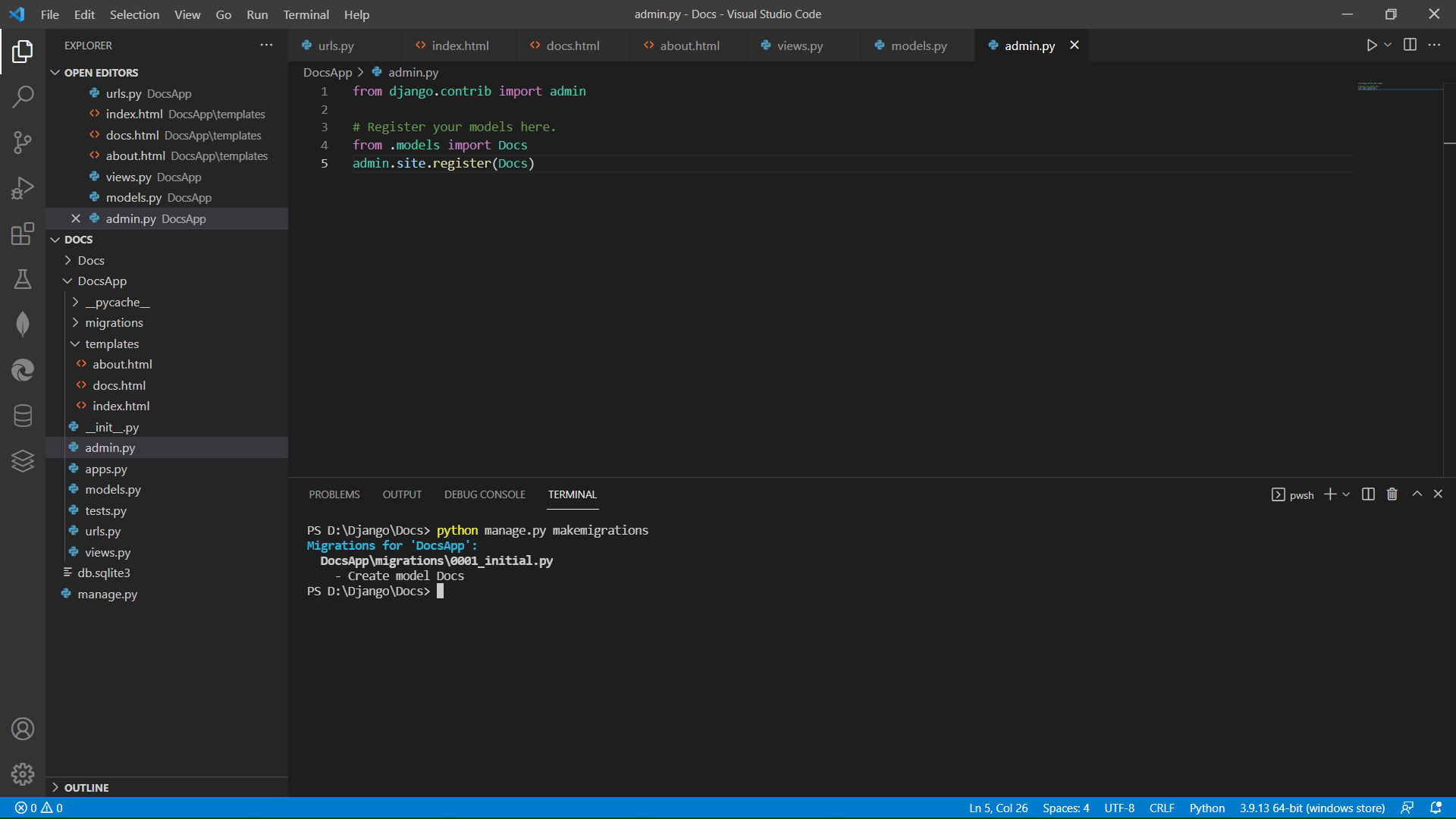Open the Terminal menu
The height and width of the screenshot is (819, 1456).
tap(306, 14)
